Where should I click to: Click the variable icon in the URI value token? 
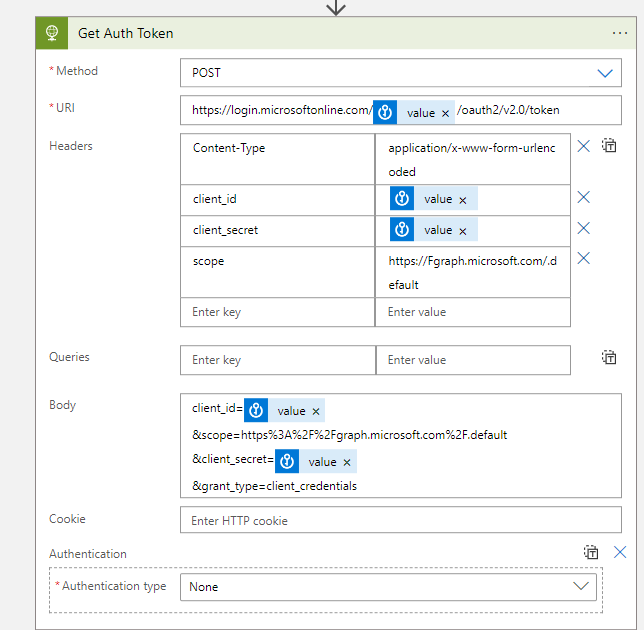tap(385, 112)
